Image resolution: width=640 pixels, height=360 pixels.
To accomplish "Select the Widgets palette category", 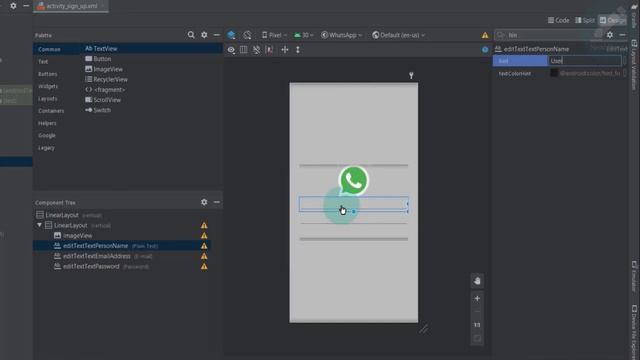I will pos(48,87).
